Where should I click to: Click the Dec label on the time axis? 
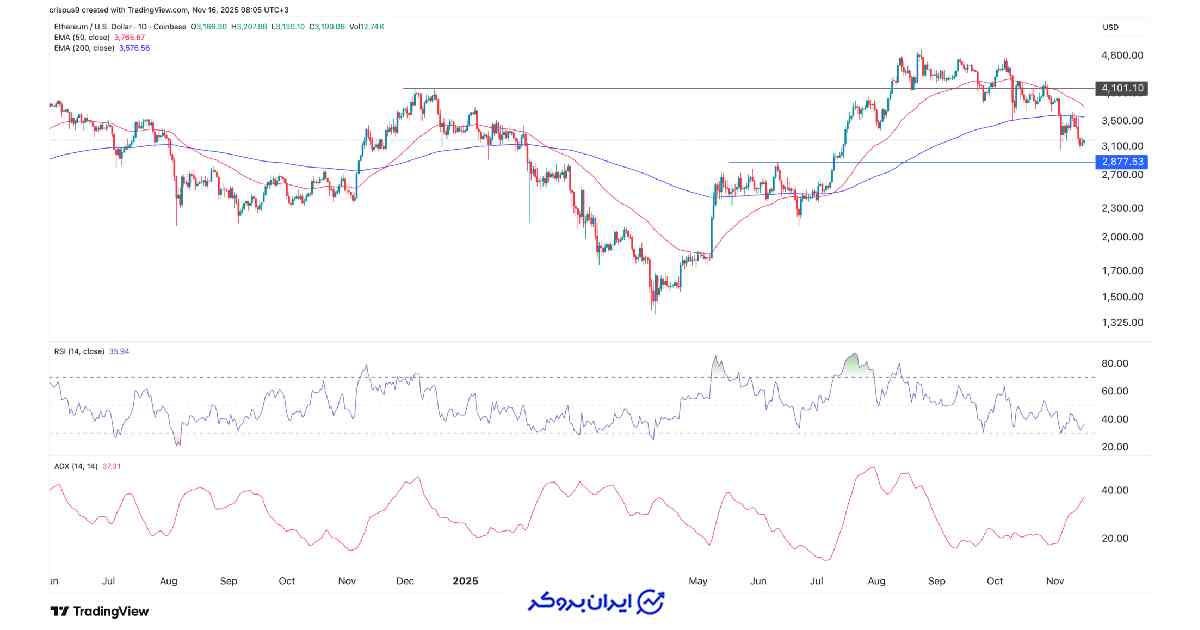click(408, 580)
